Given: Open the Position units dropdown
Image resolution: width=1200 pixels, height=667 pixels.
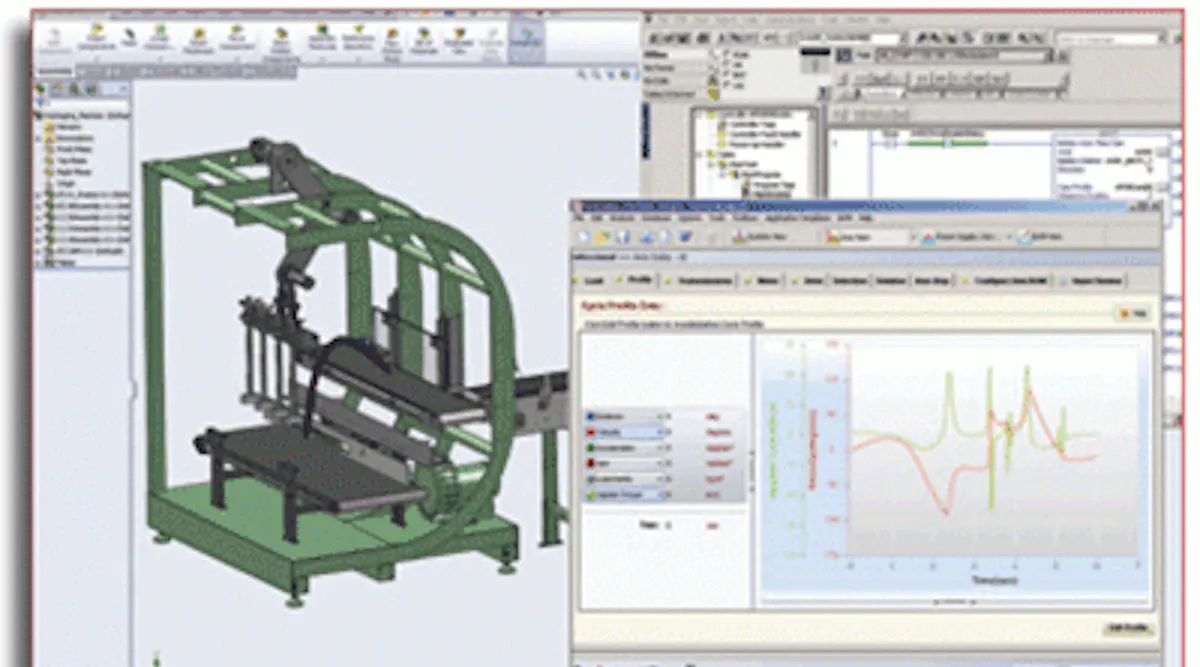Looking at the screenshot, I should [x=659, y=415].
